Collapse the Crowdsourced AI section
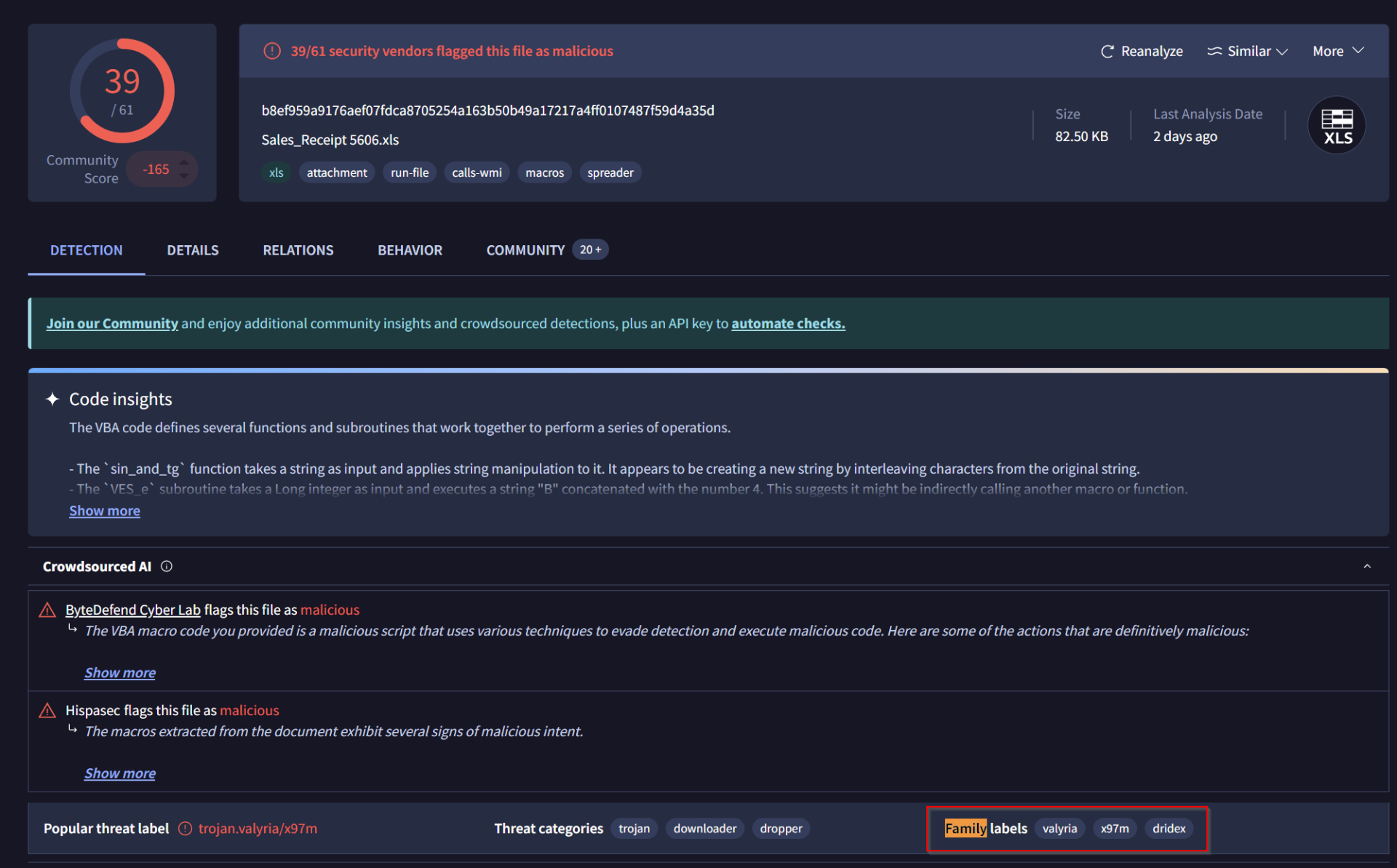Image resolution: width=1397 pixels, height=868 pixels. (1367, 566)
